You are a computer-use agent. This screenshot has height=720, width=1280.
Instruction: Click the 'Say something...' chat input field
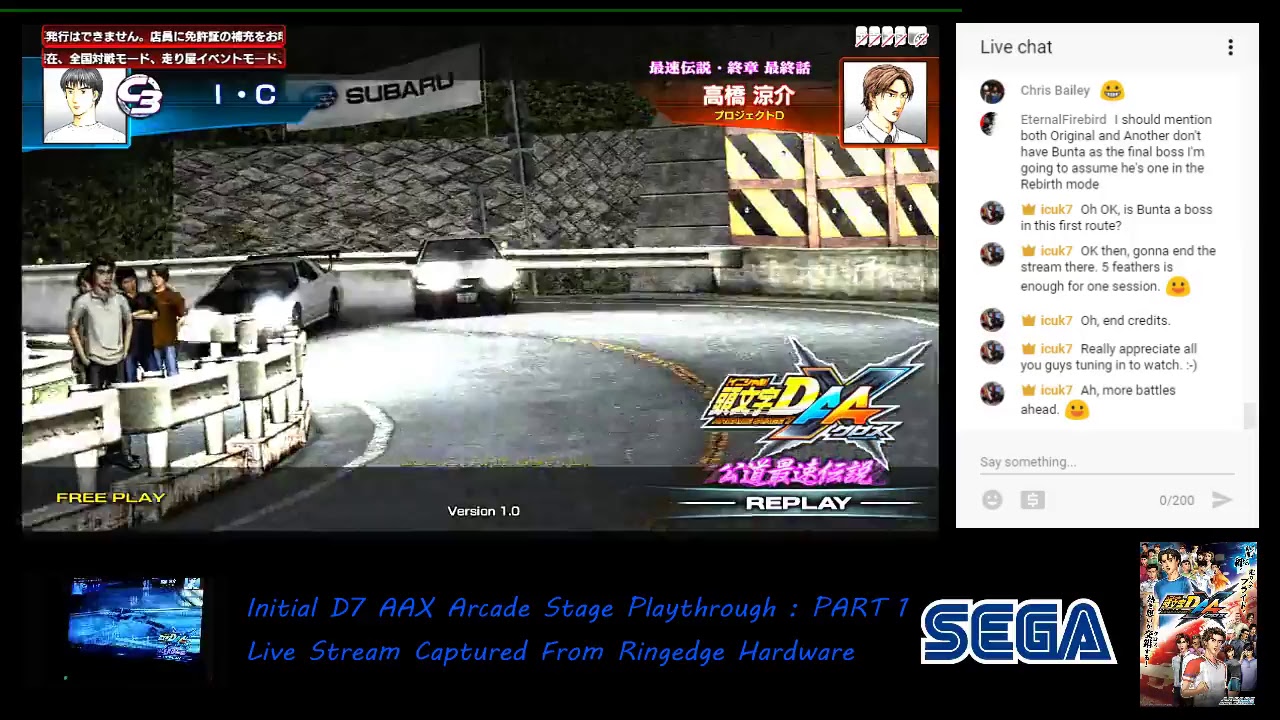tap(1107, 462)
